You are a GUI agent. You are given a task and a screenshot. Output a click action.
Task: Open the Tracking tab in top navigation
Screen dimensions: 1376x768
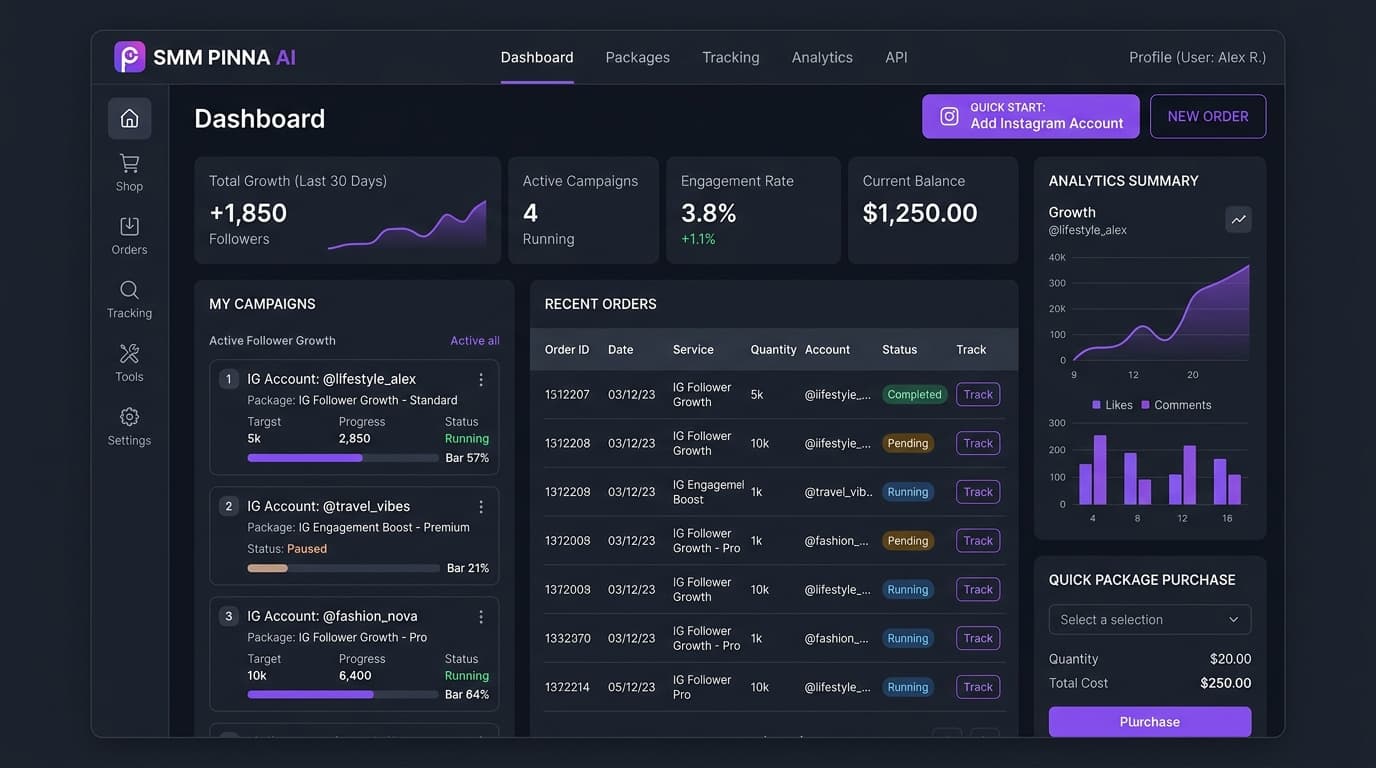[x=731, y=58]
